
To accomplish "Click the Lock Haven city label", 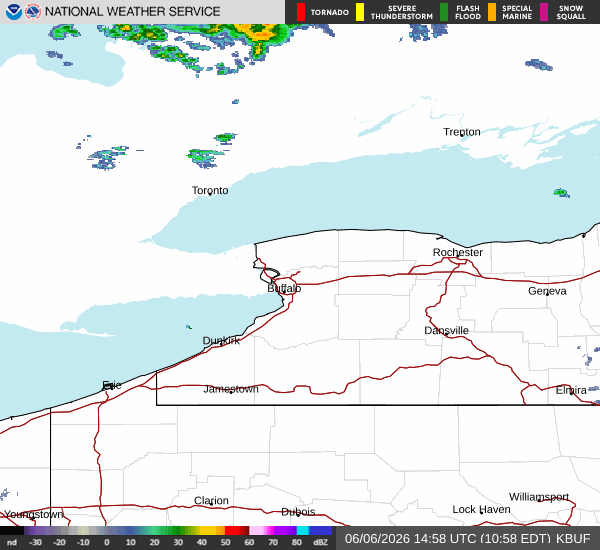I will [x=481, y=509].
